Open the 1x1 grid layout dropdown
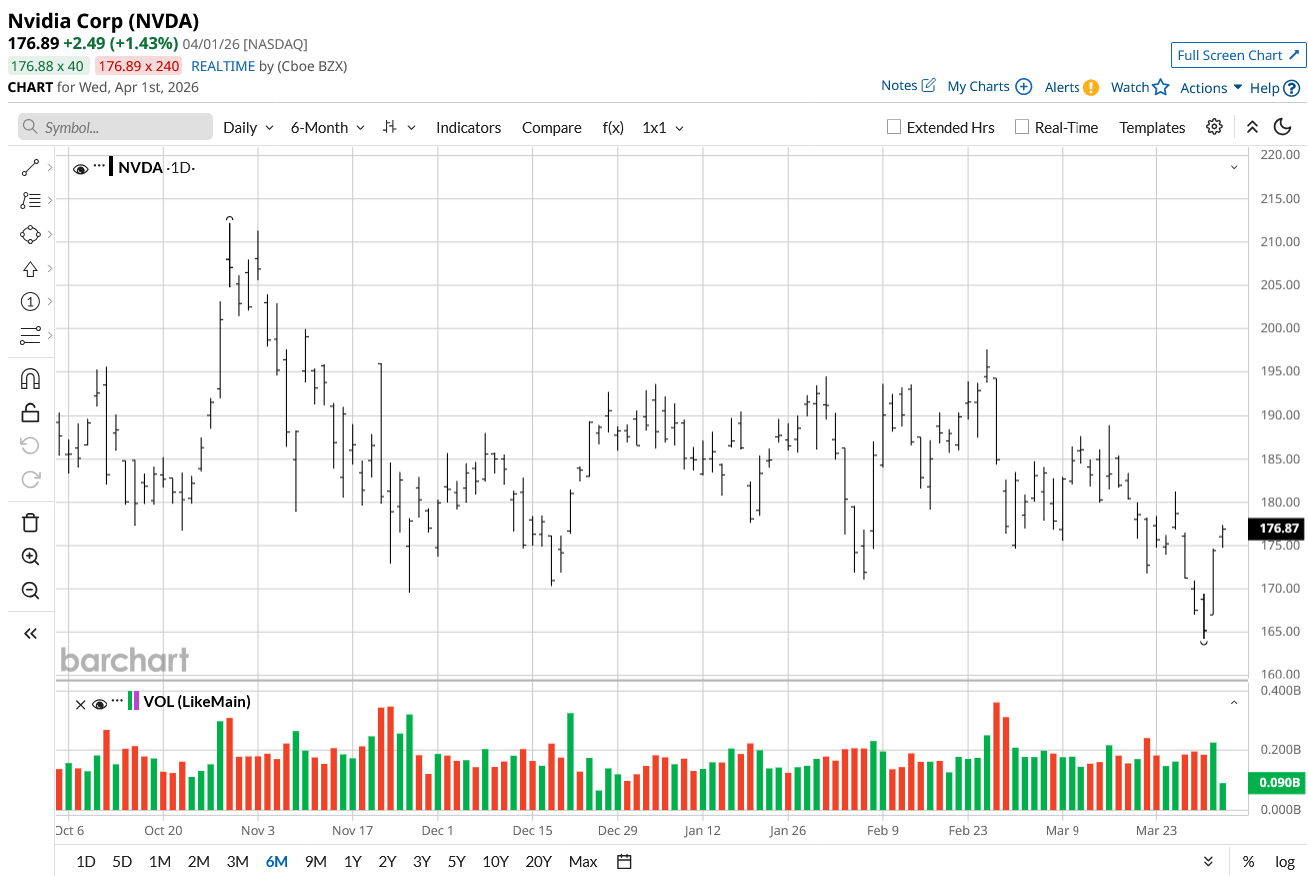Image resolution: width=1308 pixels, height=876 pixels. pos(663,127)
